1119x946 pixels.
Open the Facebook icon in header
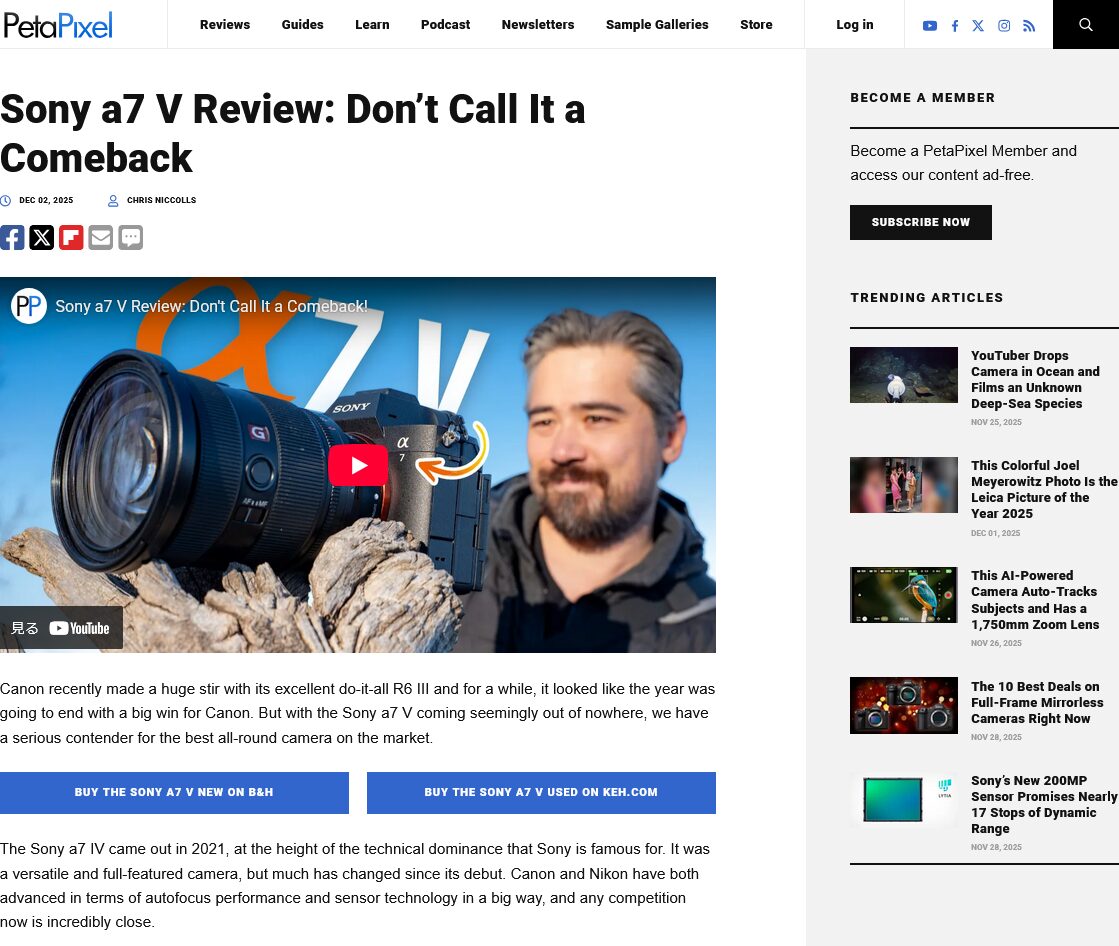click(955, 26)
